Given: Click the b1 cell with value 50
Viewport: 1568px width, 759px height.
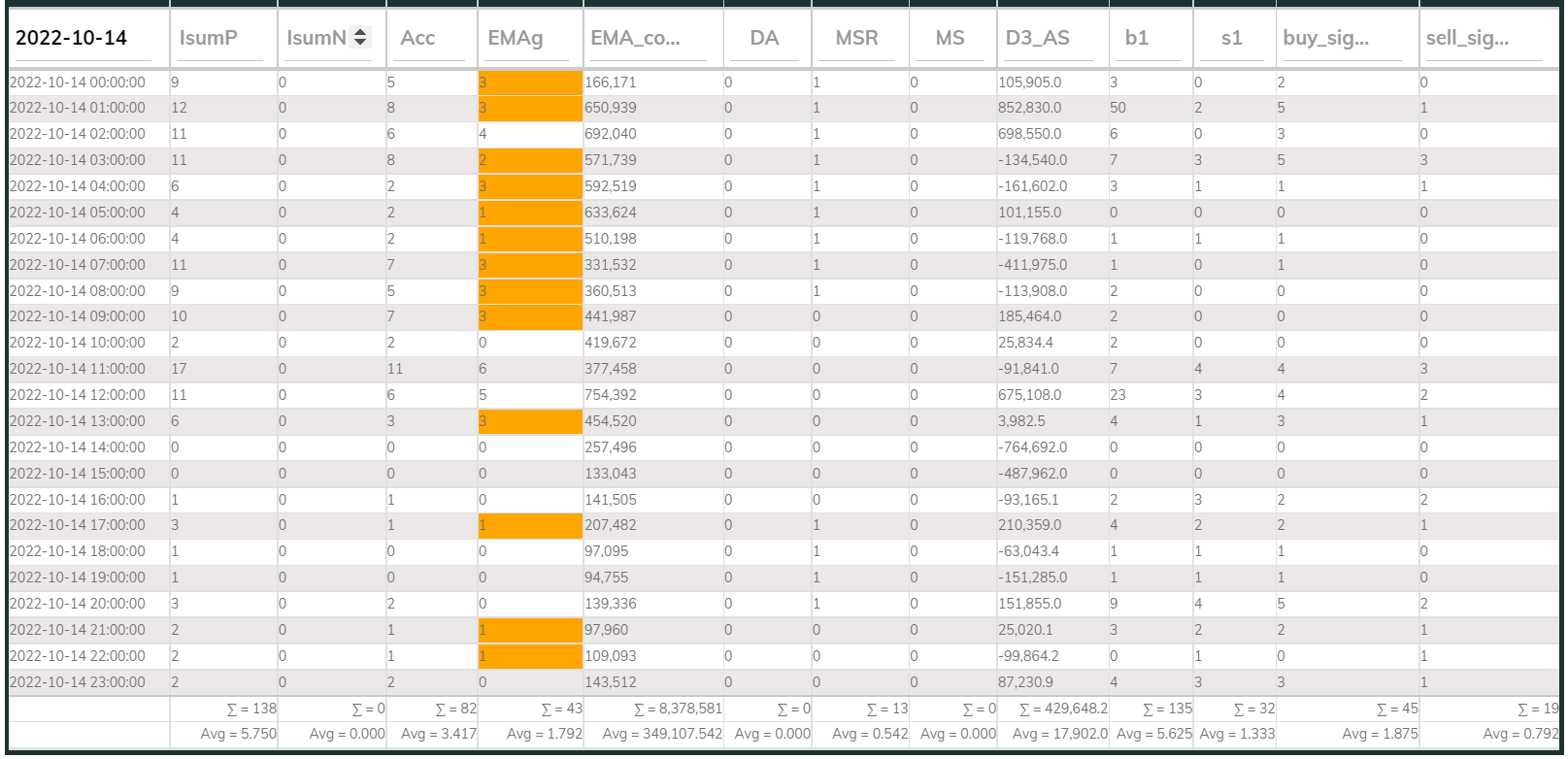Looking at the screenshot, I should click(x=1118, y=108).
